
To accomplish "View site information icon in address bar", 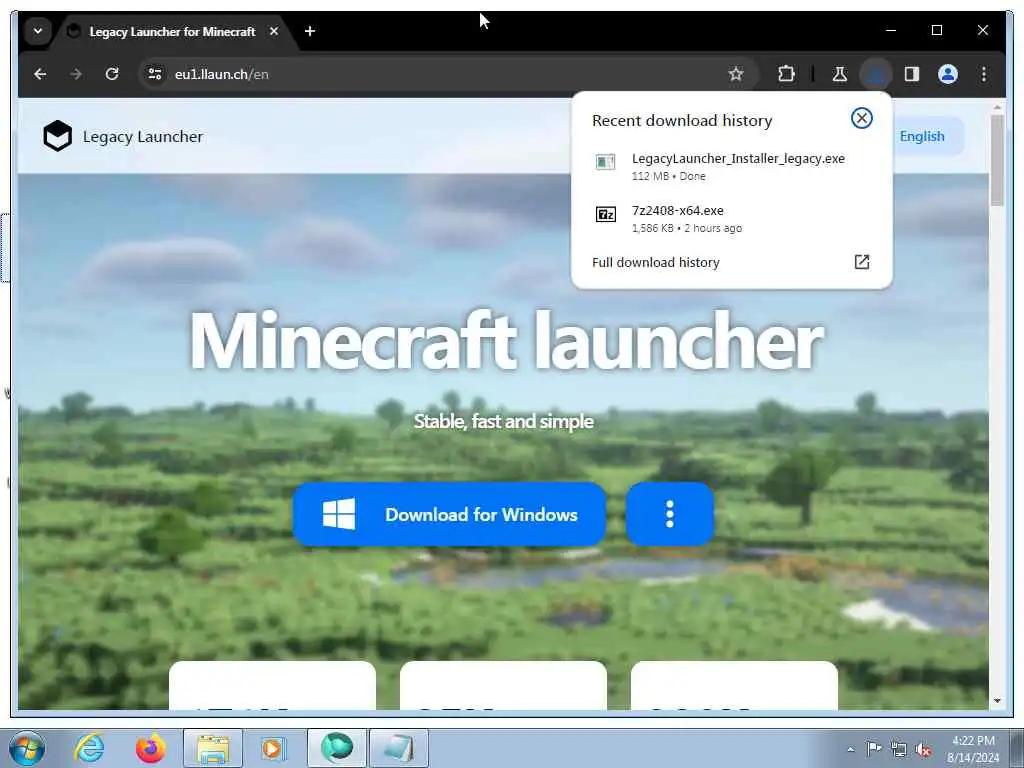I will click(x=155, y=74).
